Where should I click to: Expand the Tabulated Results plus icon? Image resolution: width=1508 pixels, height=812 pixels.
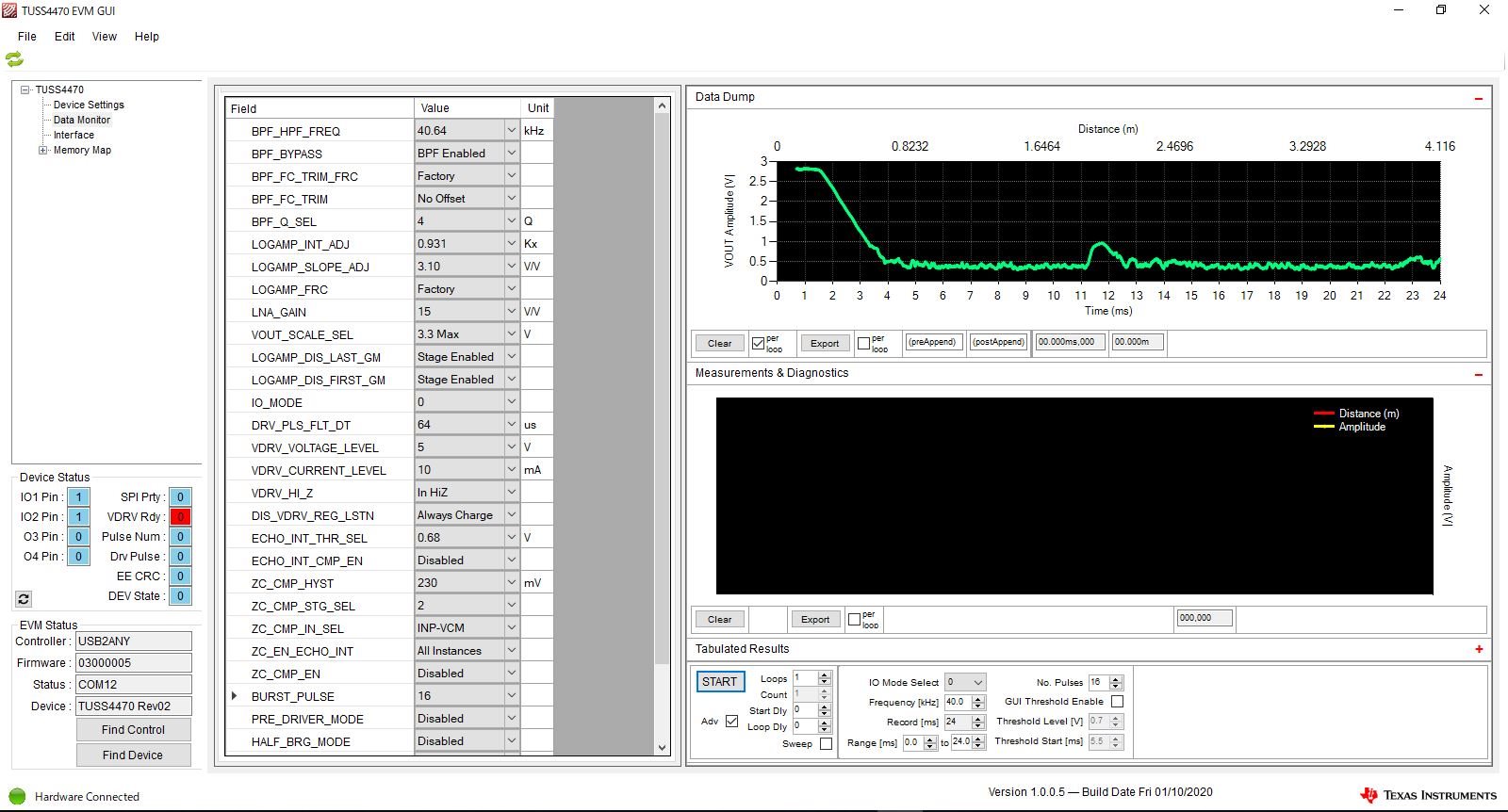(x=1479, y=649)
